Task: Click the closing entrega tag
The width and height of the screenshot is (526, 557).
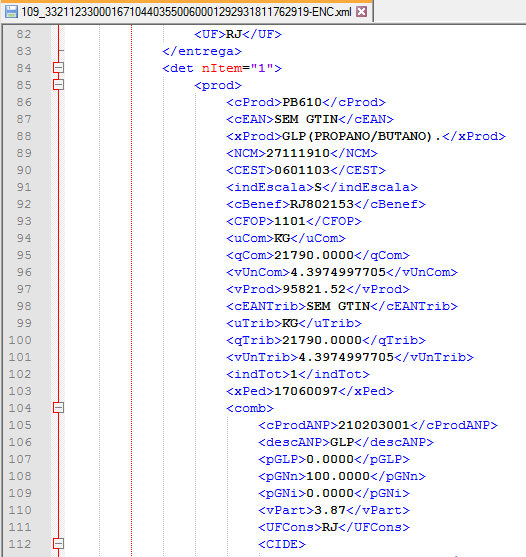Action: [x=202, y=51]
